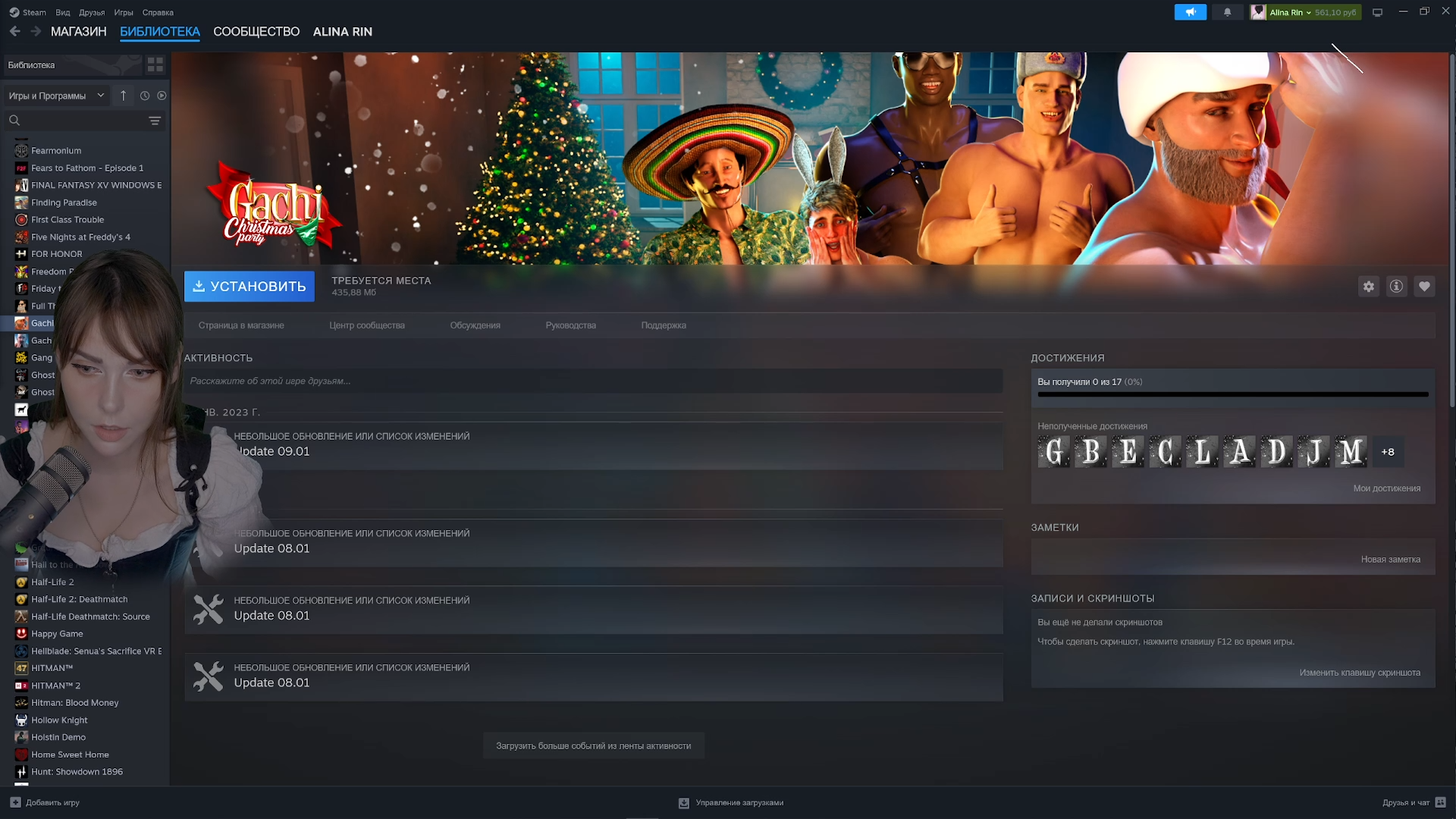Toggle show ready-to-play games filter
This screenshot has height=819, width=1456.
point(162,96)
